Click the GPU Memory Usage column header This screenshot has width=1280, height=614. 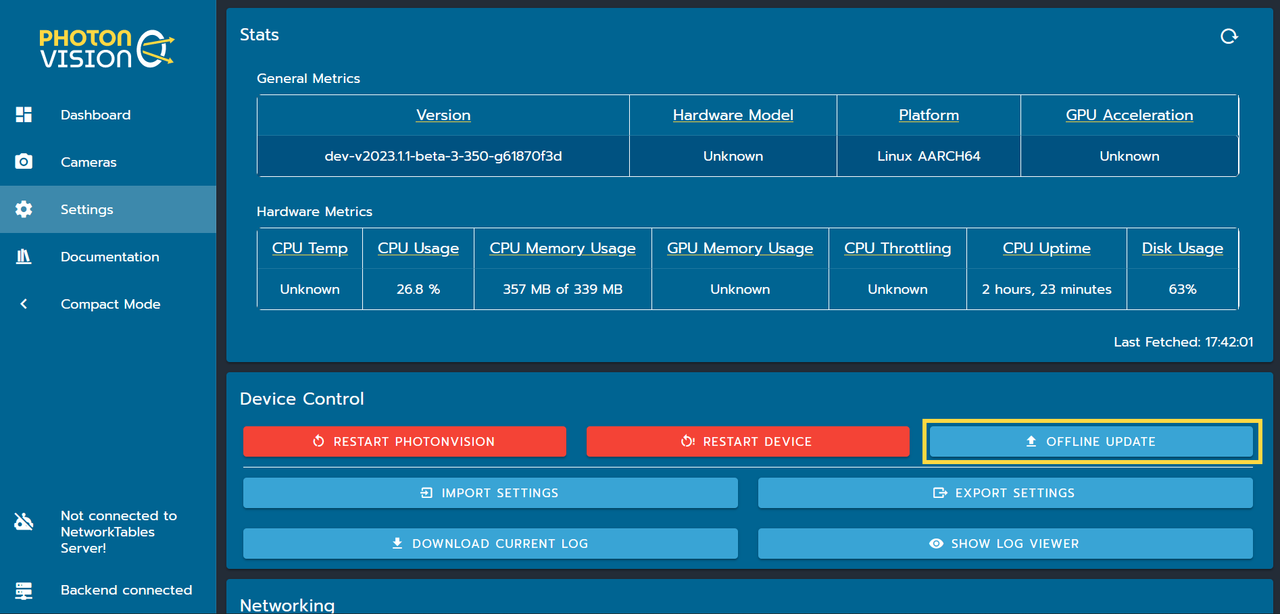tap(740, 248)
